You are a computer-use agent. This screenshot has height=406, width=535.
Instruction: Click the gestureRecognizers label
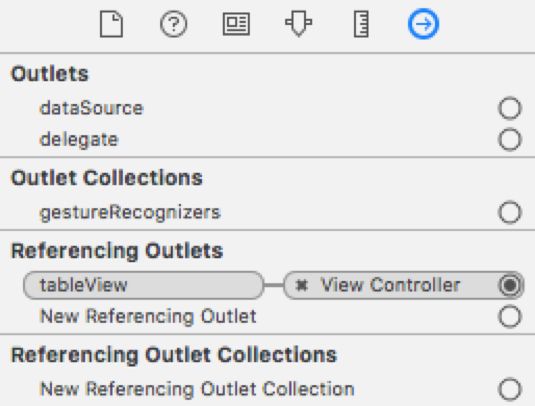[130, 213]
